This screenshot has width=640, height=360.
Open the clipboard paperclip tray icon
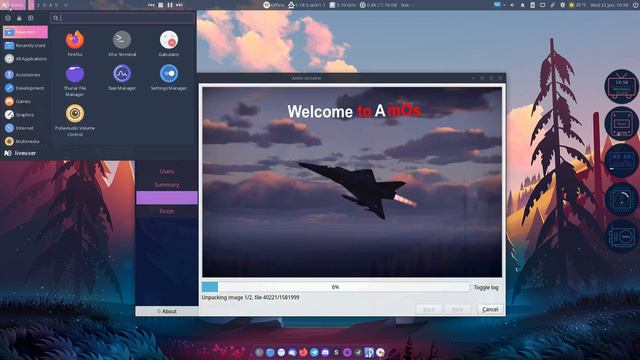click(x=553, y=5)
